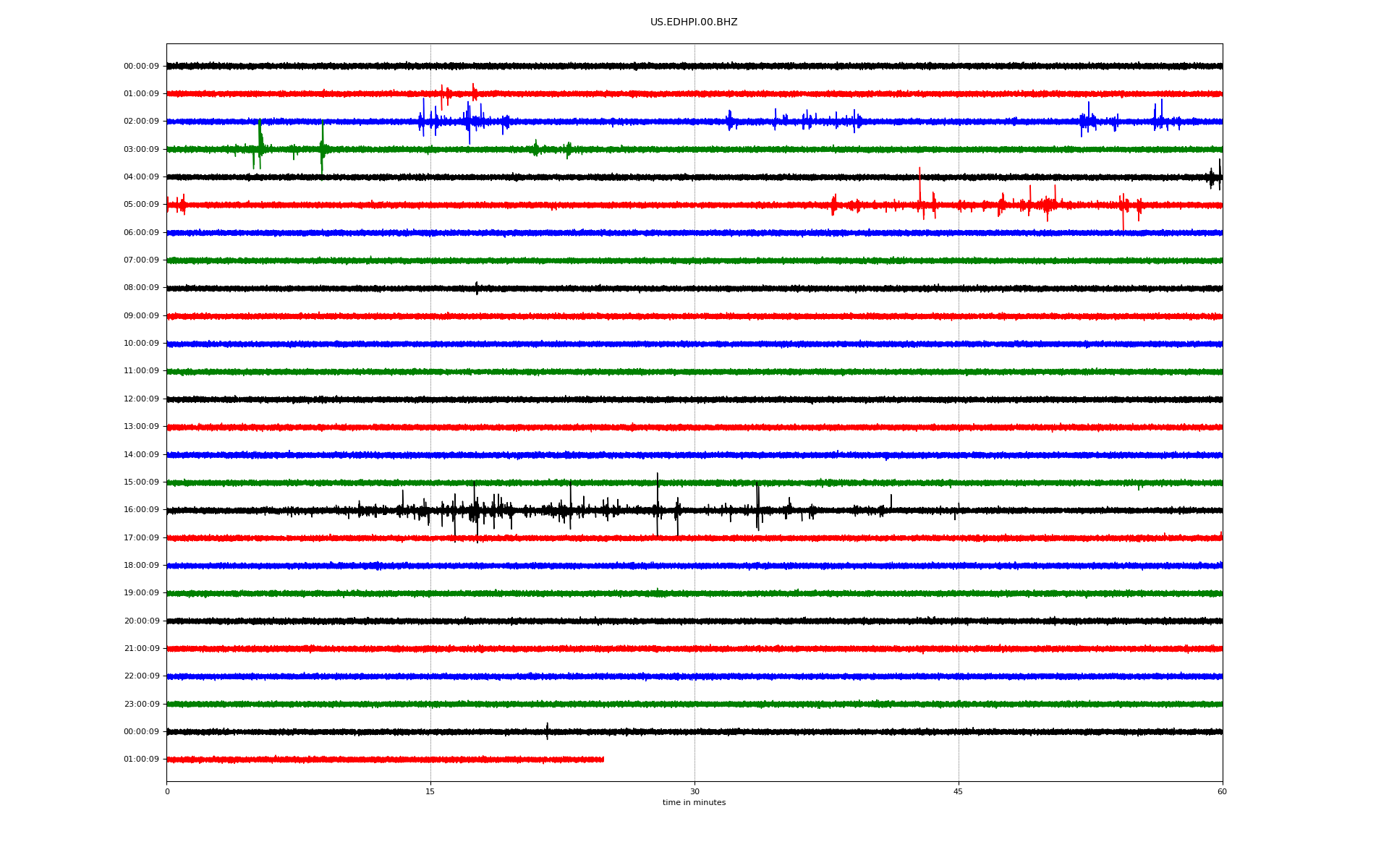Image resolution: width=1389 pixels, height=868 pixels.
Task: Click the 05:00:09 time label
Action: tap(141, 205)
